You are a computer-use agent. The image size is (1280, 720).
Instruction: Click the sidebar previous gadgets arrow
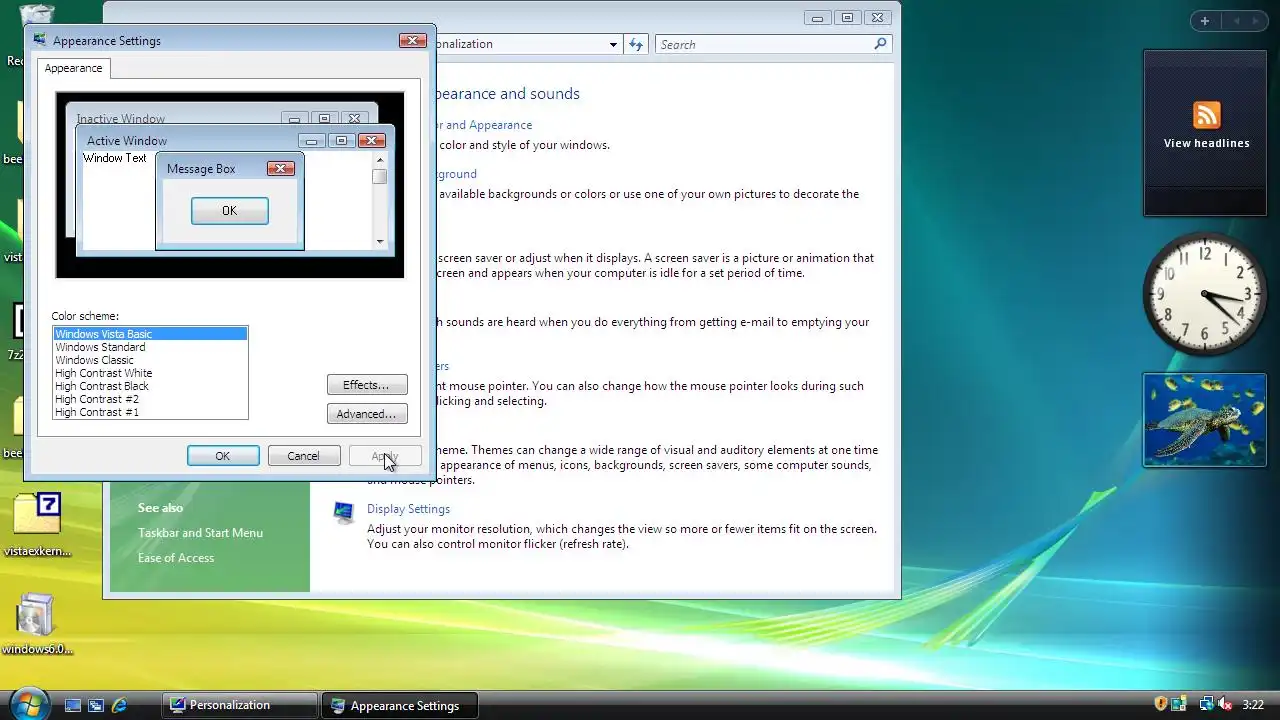[1236, 21]
